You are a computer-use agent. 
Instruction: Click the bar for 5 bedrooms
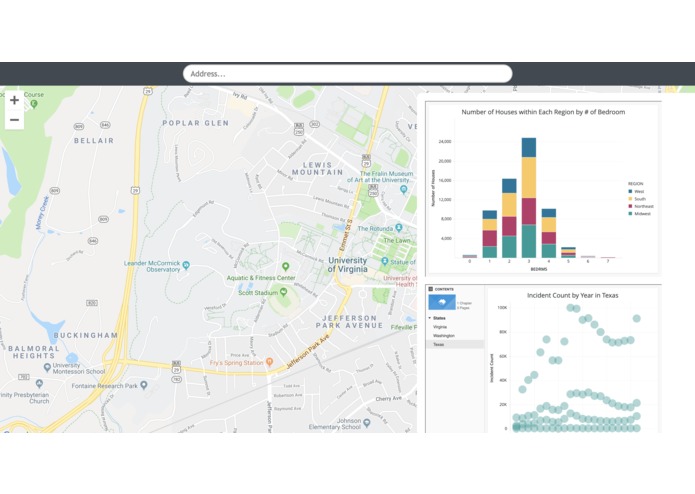pos(568,253)
